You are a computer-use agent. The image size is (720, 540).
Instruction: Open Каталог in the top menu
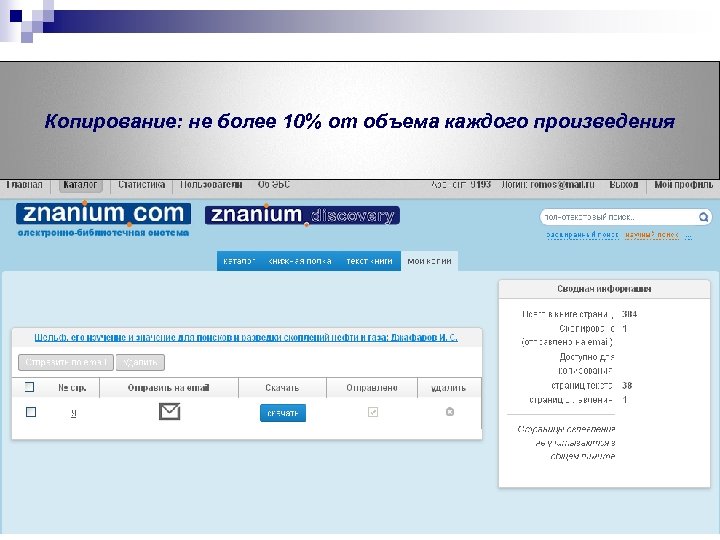[80, 185]
